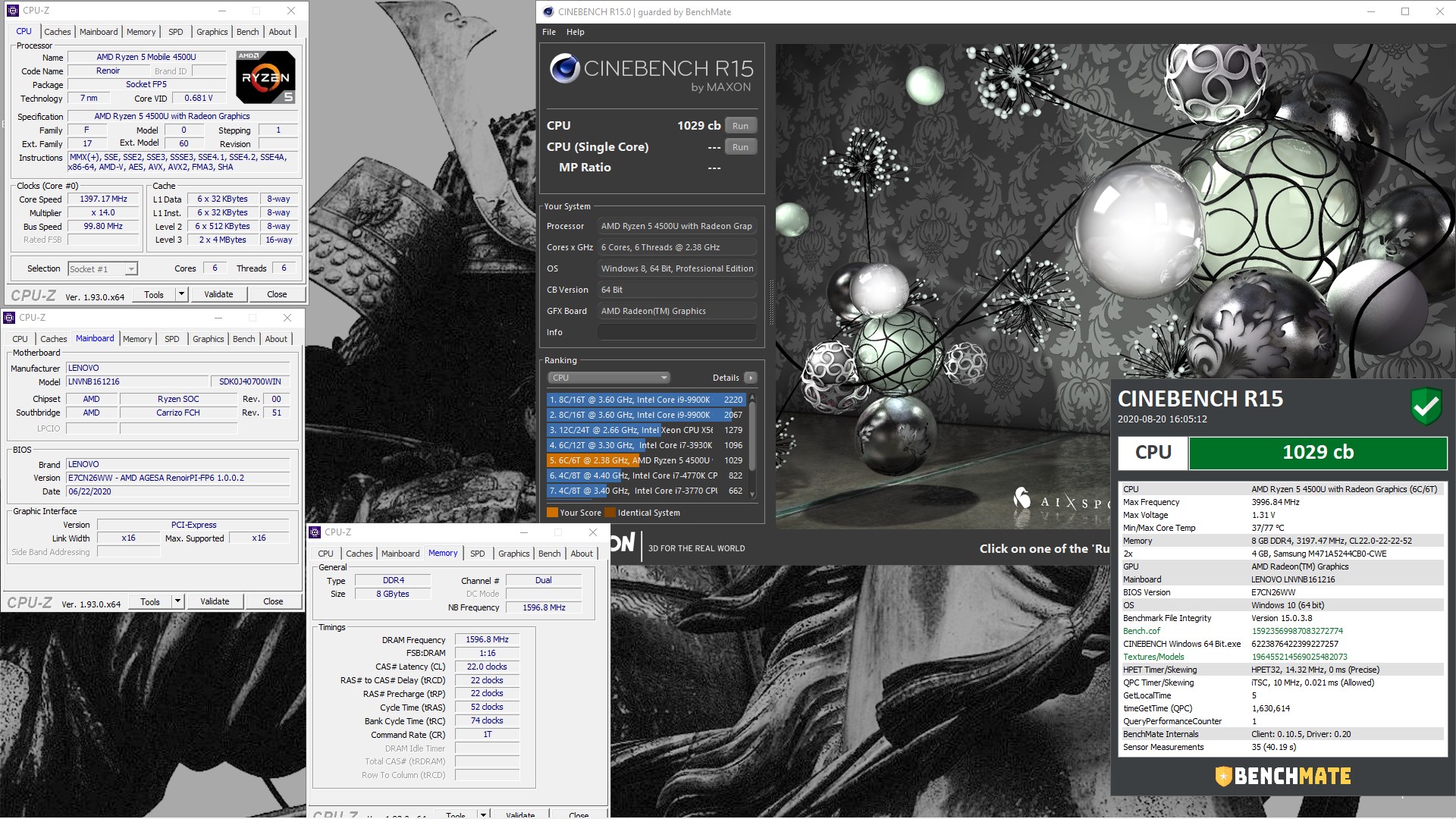
Task: Click the Details arrow button in Ranking
Action: point(750,378)
